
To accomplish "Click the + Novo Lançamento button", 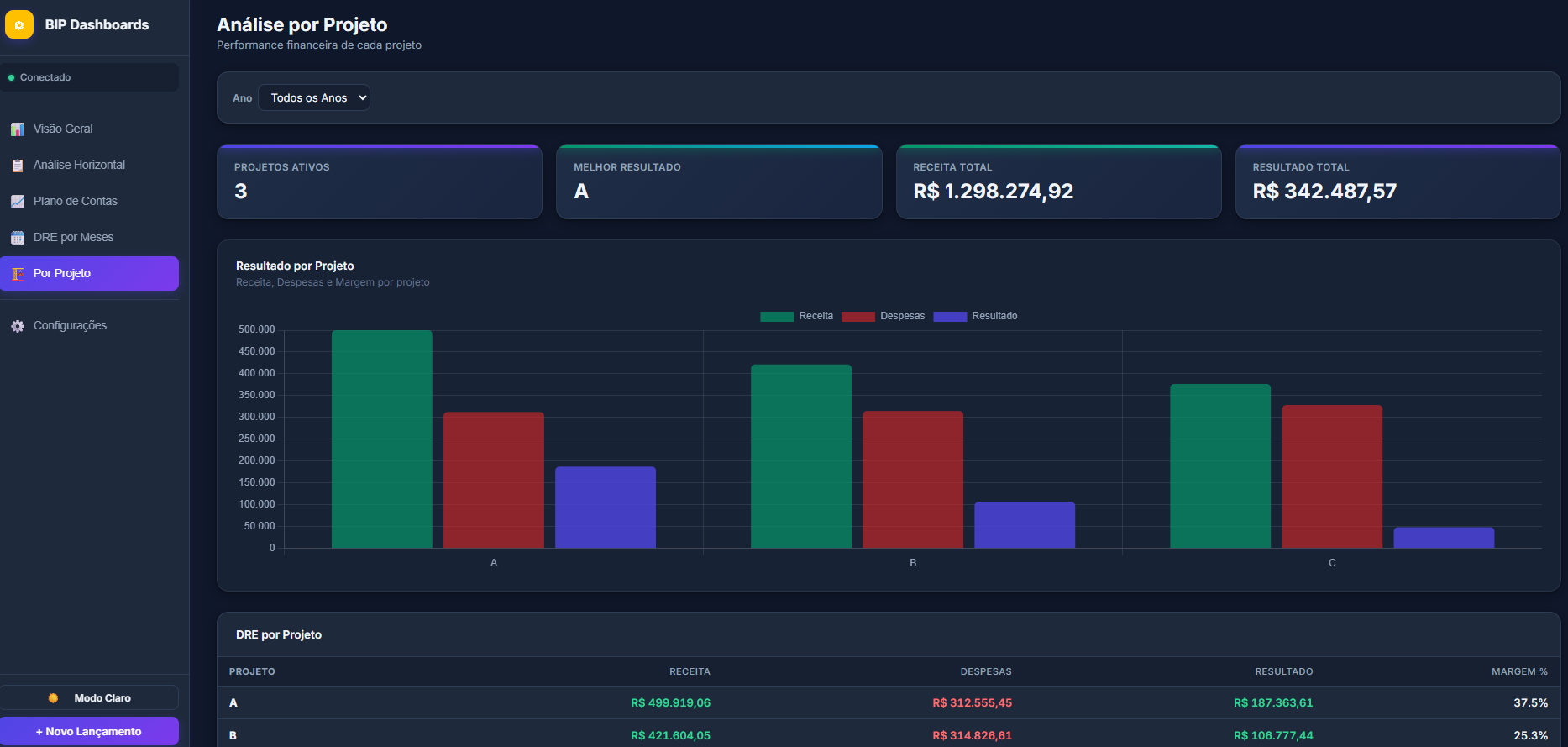I will point(89,731).
